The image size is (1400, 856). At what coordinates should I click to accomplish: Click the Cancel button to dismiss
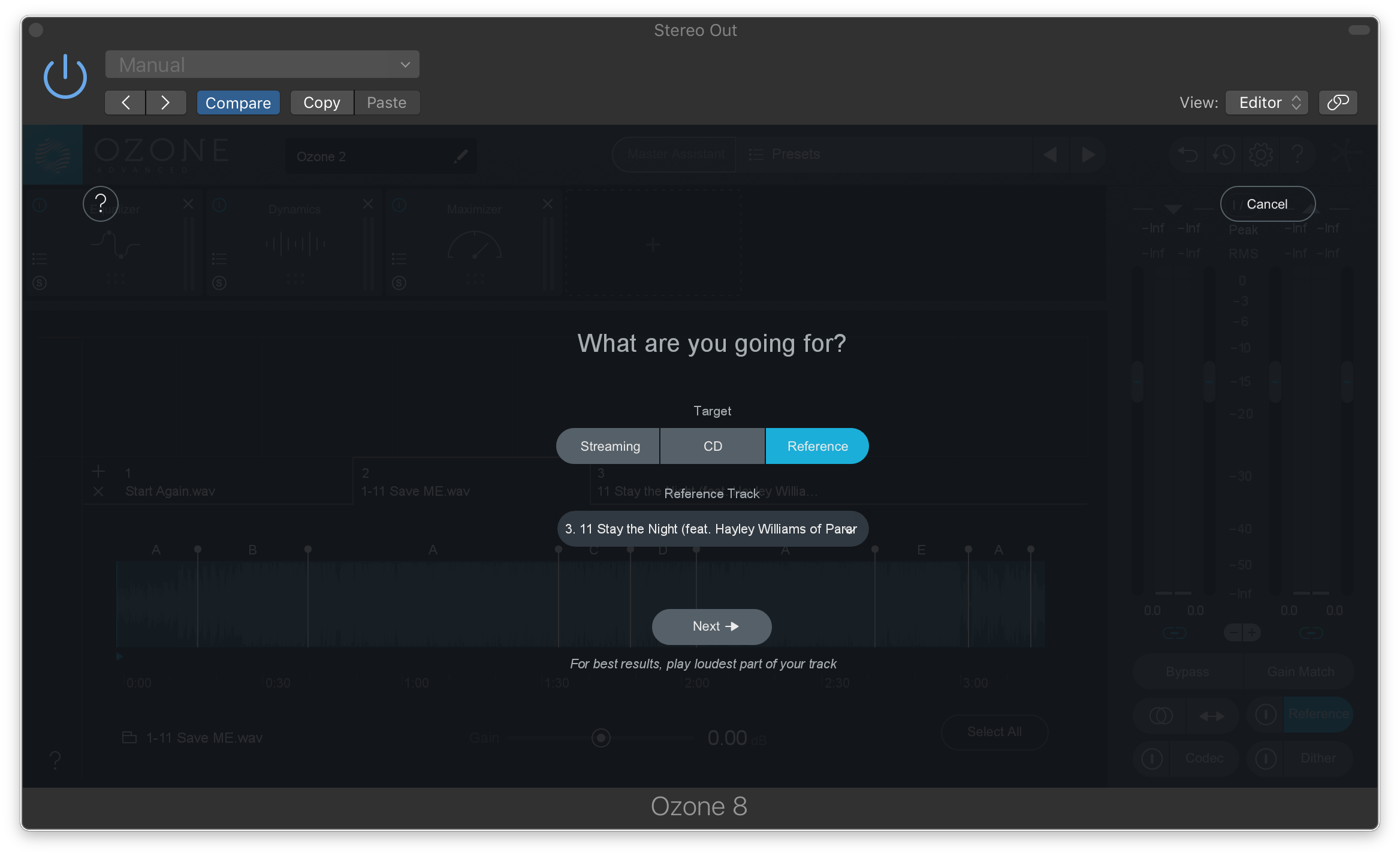[1266, 204]
